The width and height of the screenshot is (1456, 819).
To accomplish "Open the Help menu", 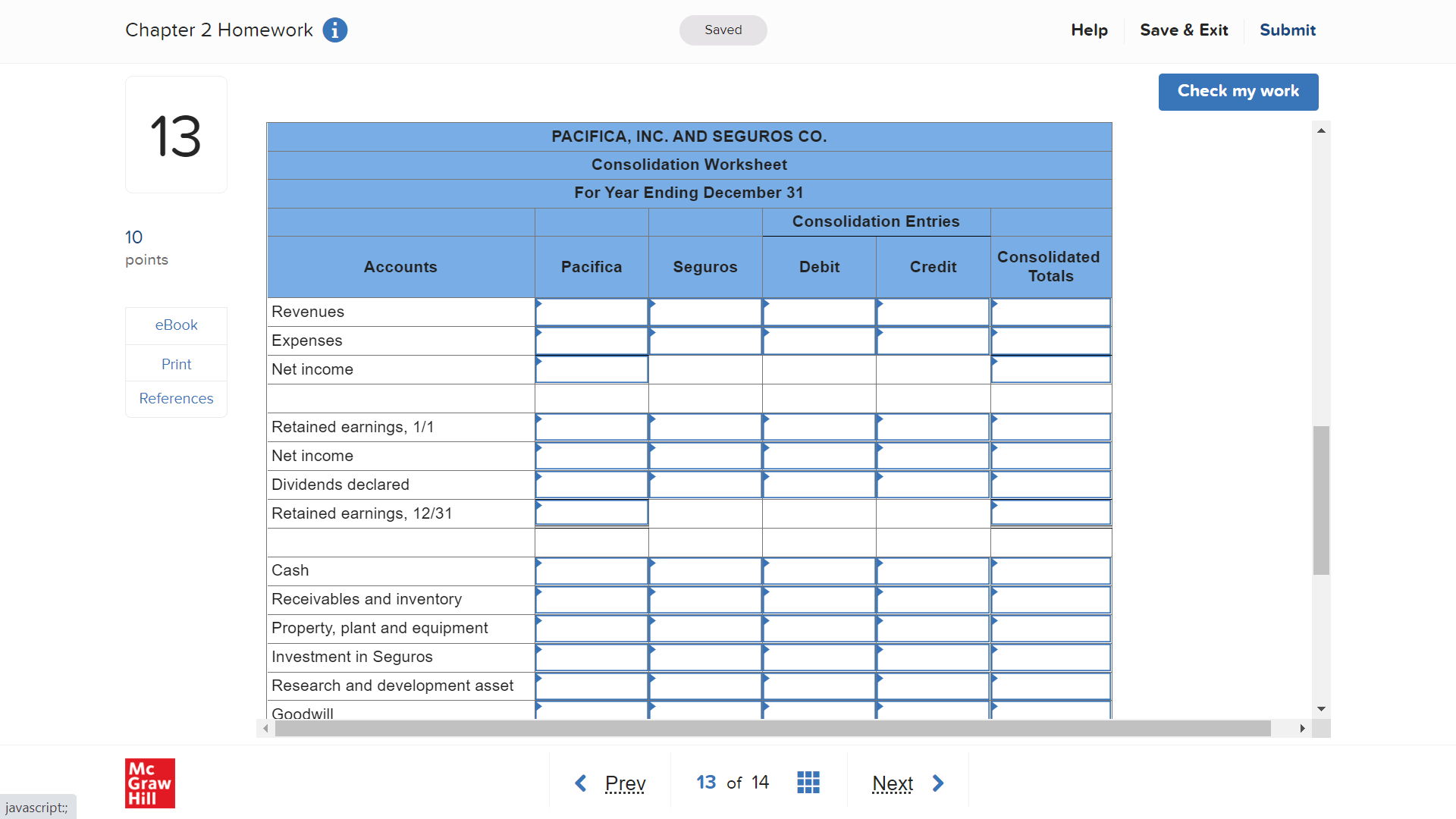I will pyautogui.click(x=1089, y=30).
